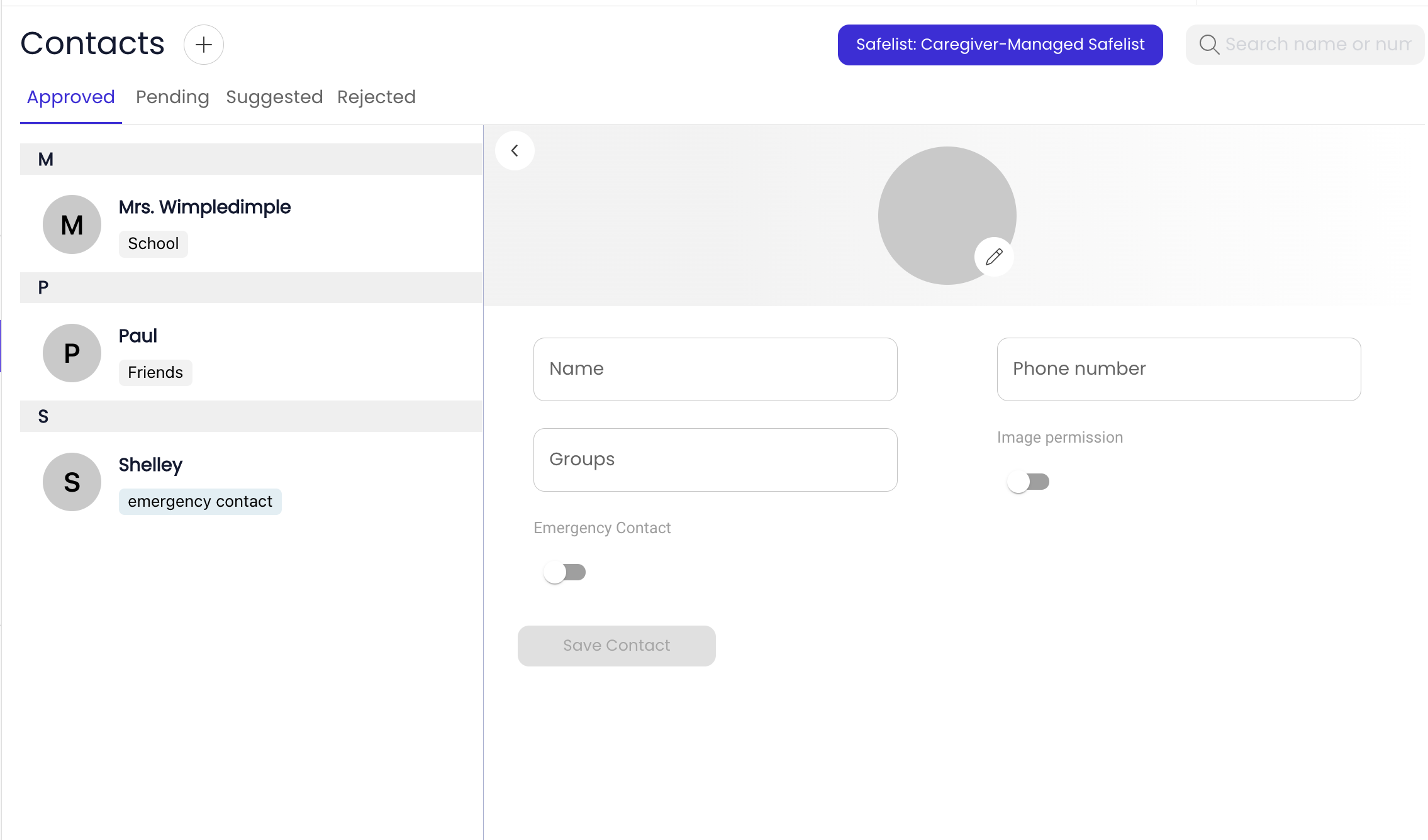Enable the Image permission toggle
Screen dimensions: 1428x840
[1028, 482]
